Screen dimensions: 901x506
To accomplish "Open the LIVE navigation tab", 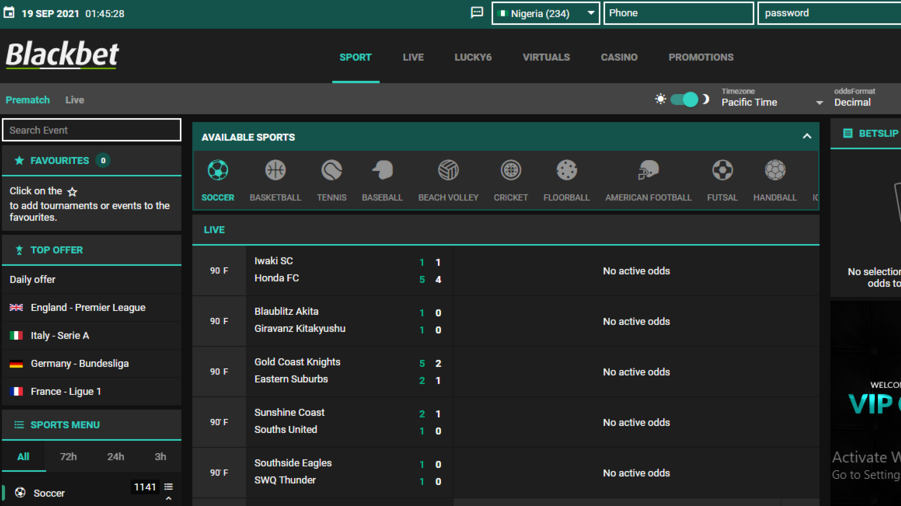I will tap(413, 57).
